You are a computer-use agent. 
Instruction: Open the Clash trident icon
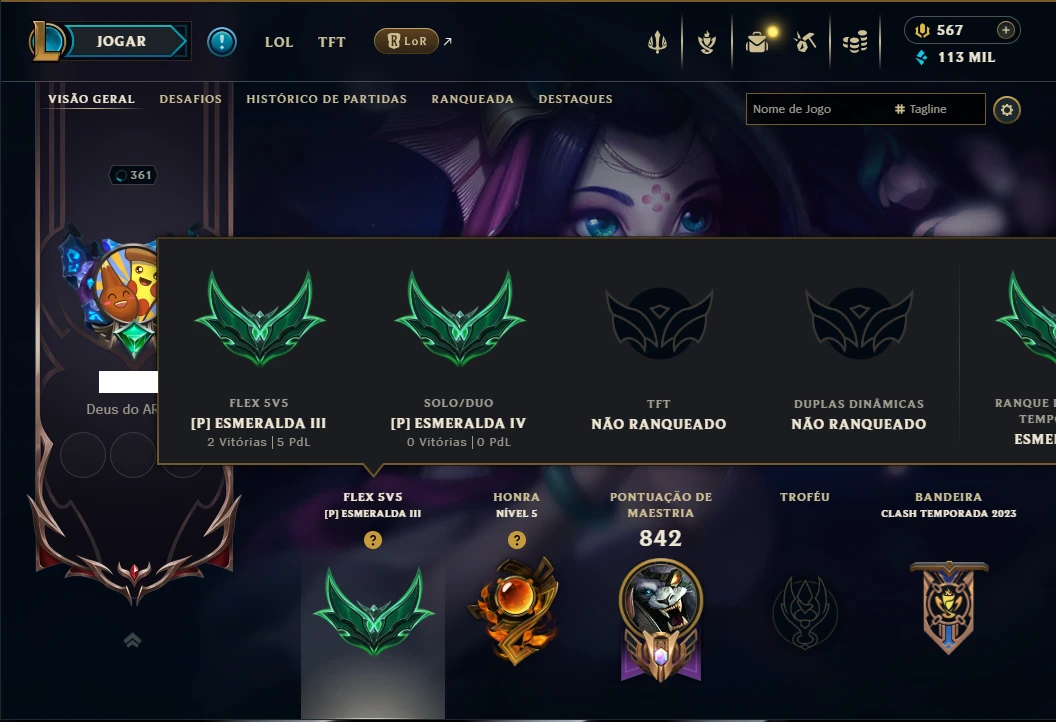pos(657,42)
